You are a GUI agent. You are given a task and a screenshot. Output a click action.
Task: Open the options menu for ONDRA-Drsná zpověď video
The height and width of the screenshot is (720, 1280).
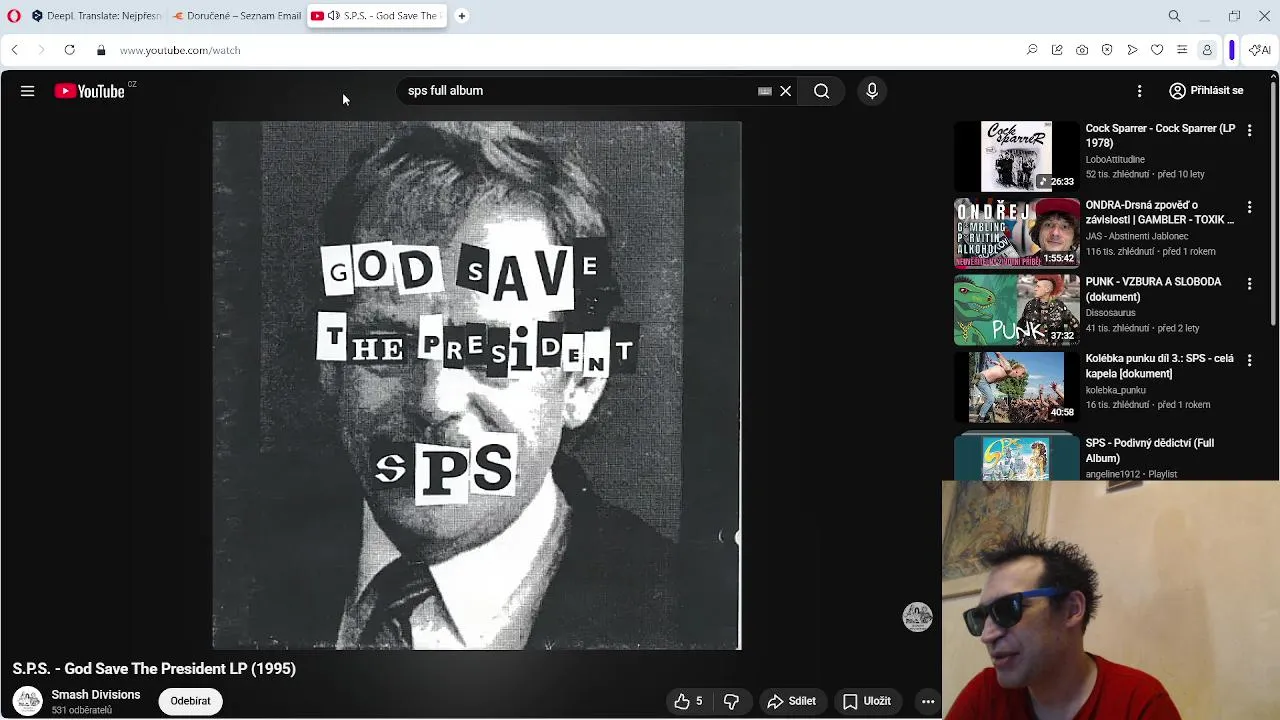(x=1249, y=207)
